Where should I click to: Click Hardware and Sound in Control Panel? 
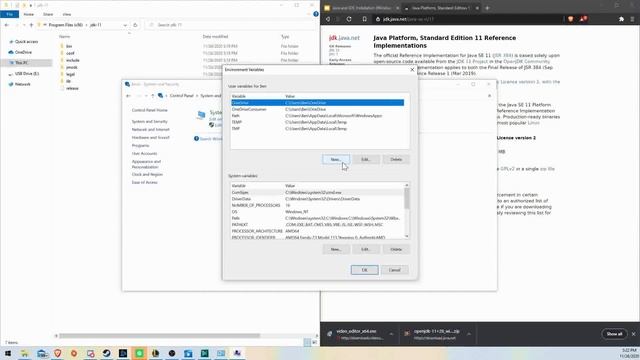tap(150, 138)
